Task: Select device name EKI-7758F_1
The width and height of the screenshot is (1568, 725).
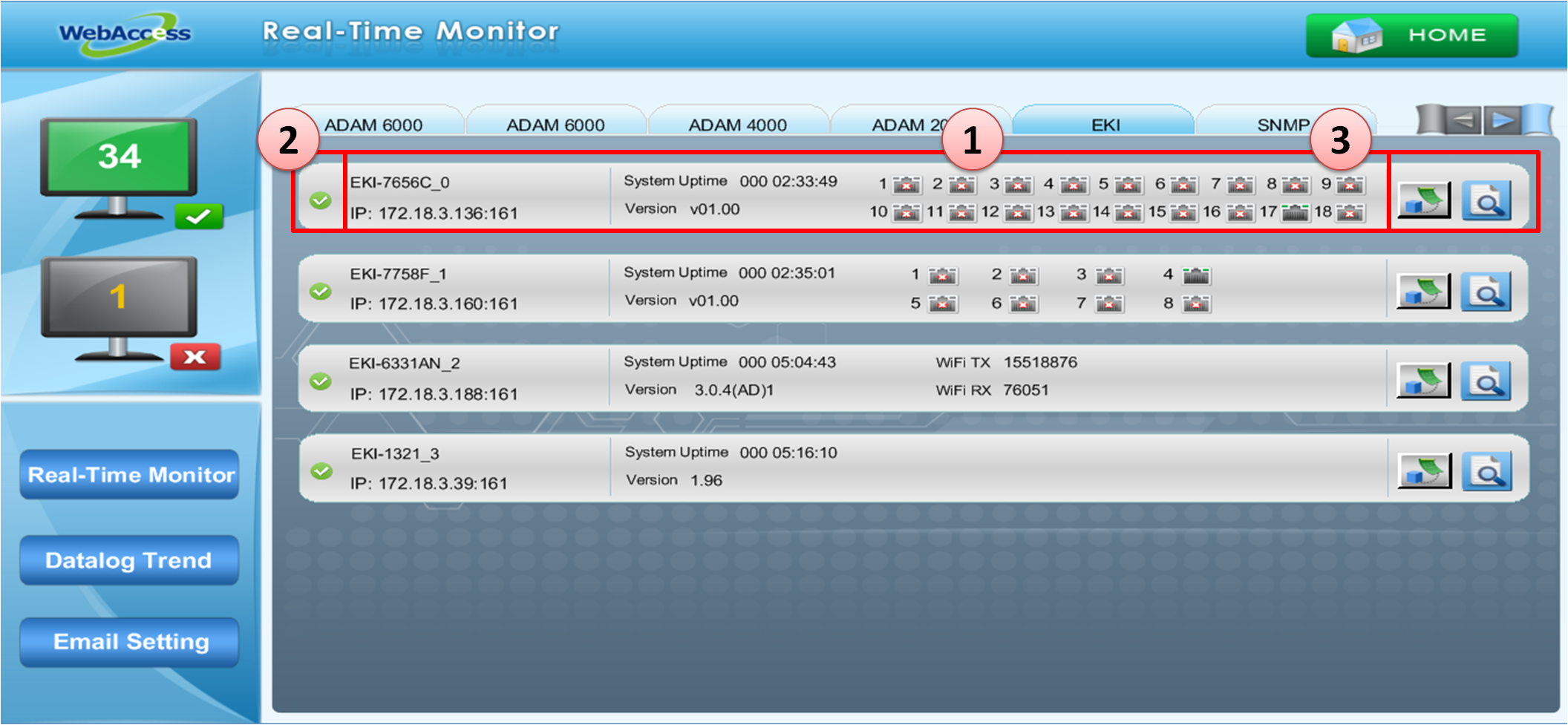Action: 398,274
